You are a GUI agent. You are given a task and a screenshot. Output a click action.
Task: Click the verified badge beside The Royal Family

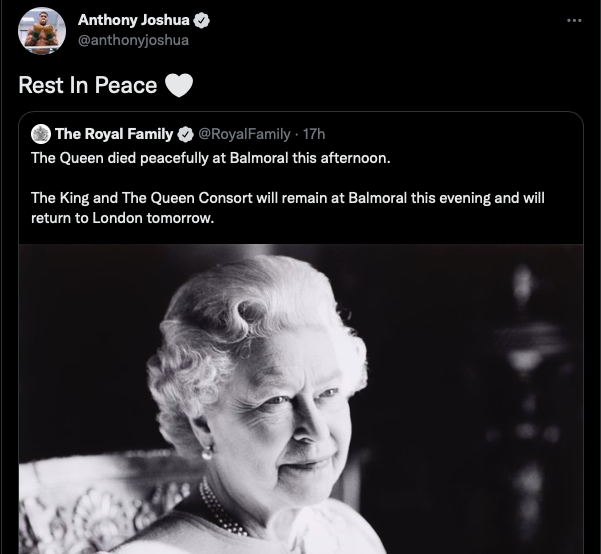[x=185, y=134]
